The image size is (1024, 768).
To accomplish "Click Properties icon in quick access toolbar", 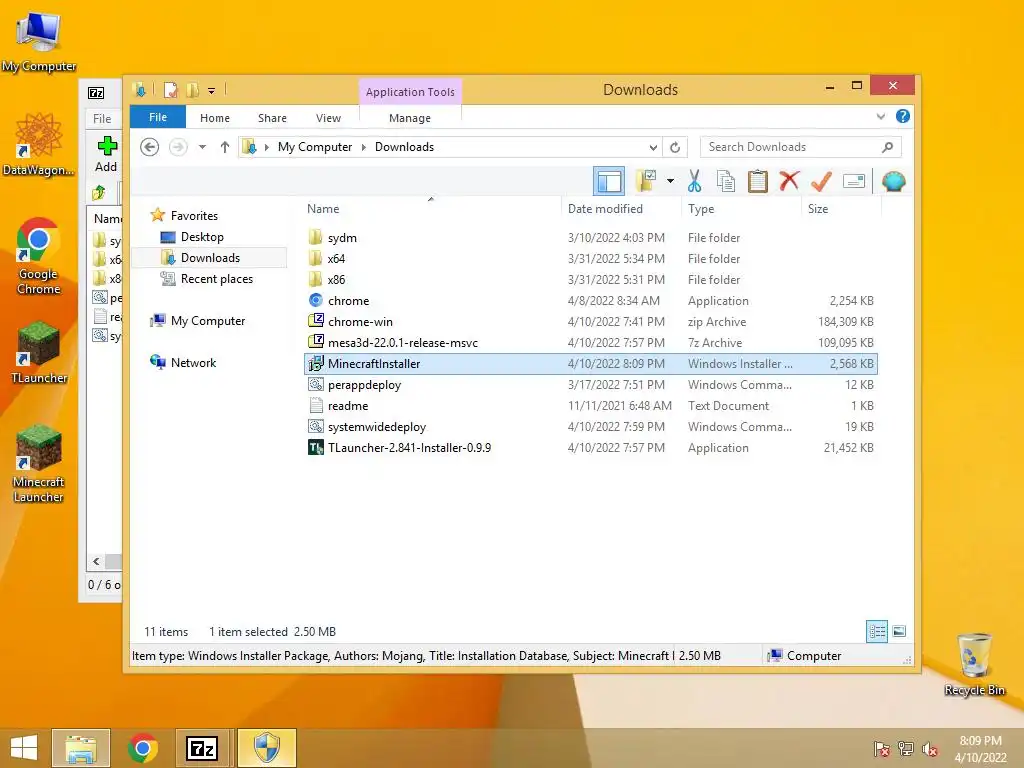I will click(x=171, y=90).
